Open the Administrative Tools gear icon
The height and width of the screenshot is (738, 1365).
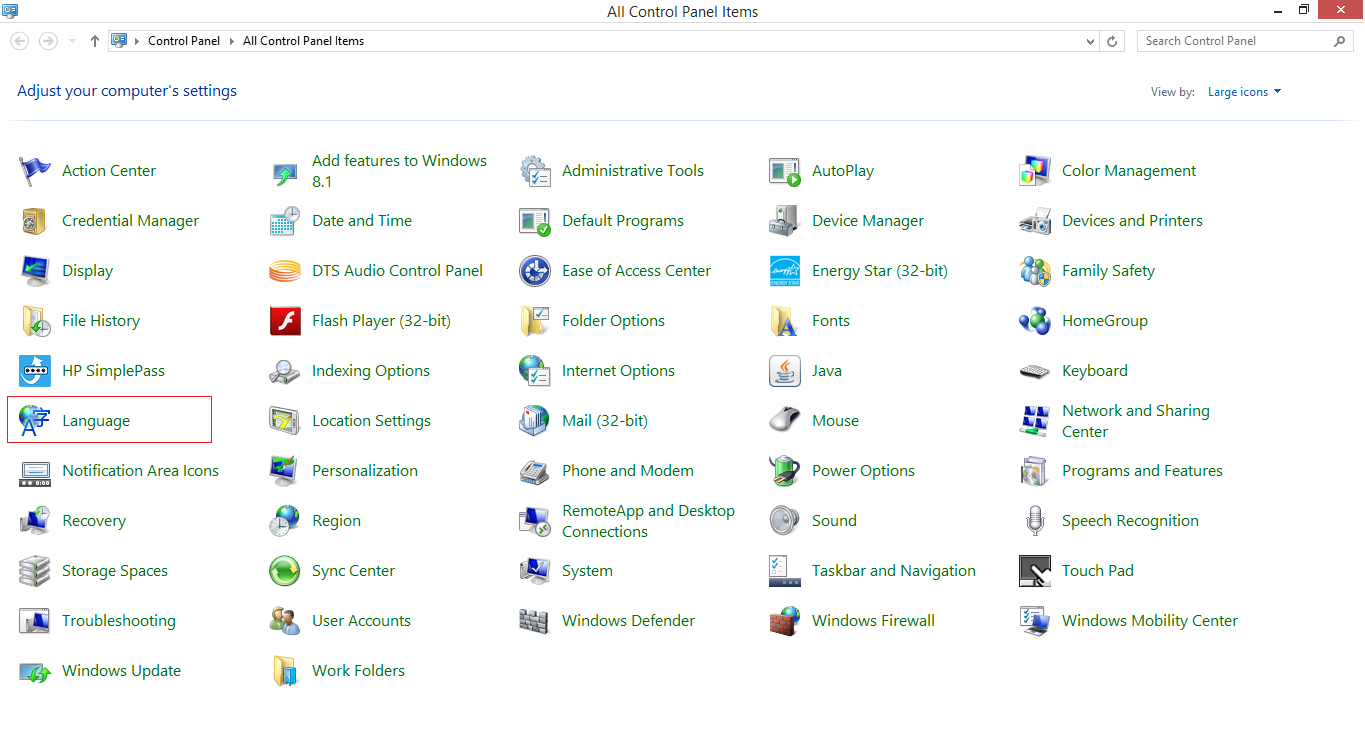[x=535, y=171]
